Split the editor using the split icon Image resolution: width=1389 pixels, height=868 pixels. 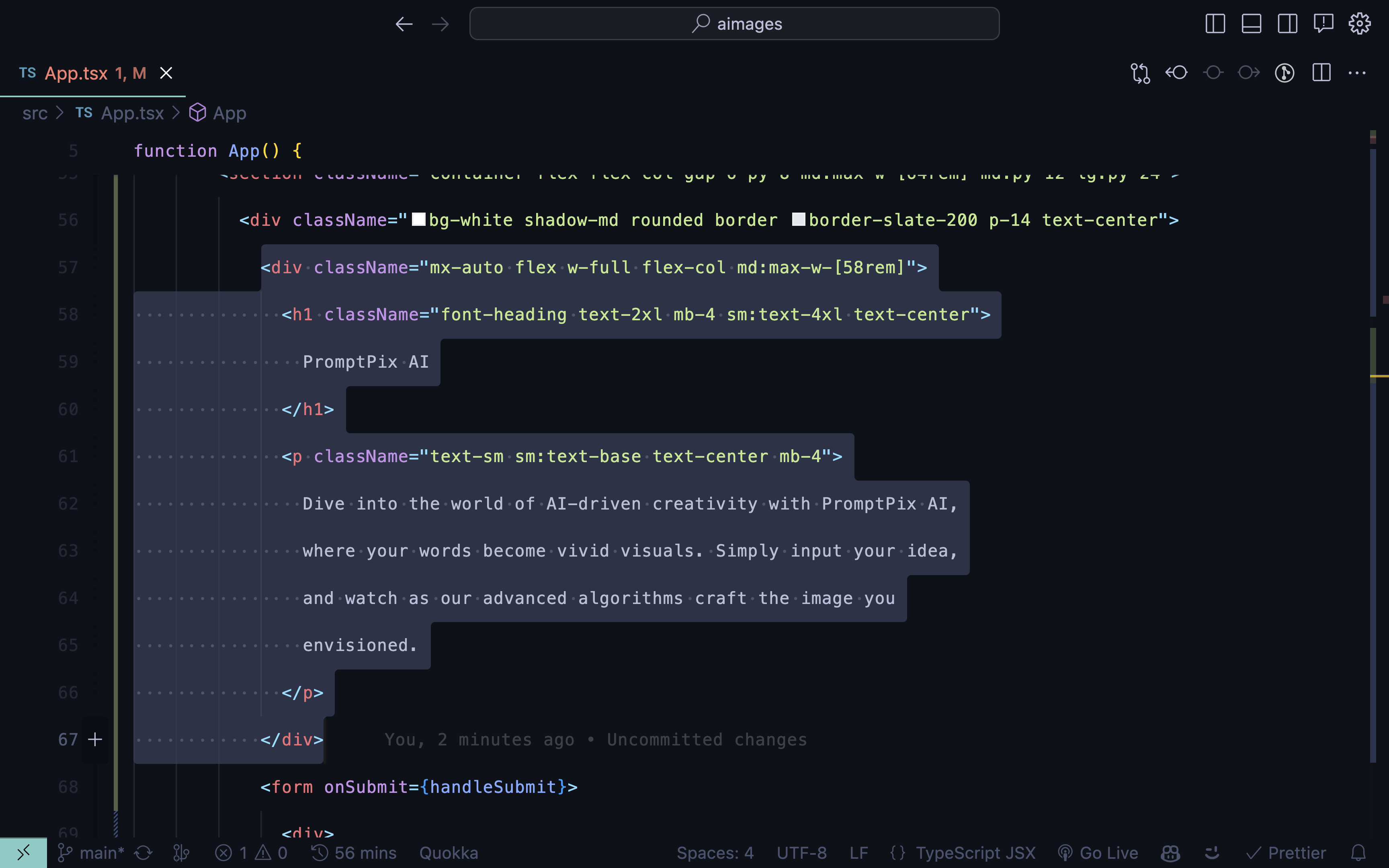click(1321, 73)
